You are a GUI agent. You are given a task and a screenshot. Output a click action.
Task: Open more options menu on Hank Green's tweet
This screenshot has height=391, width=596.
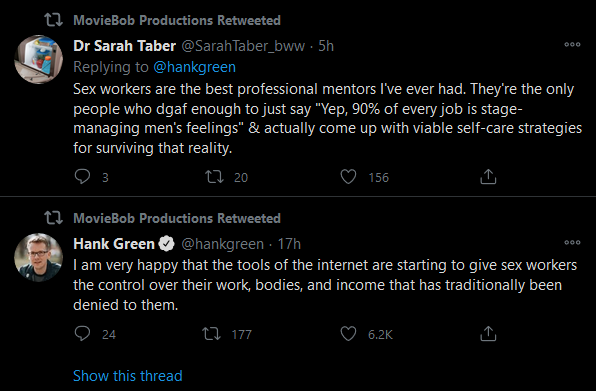(x=572, y=242)
